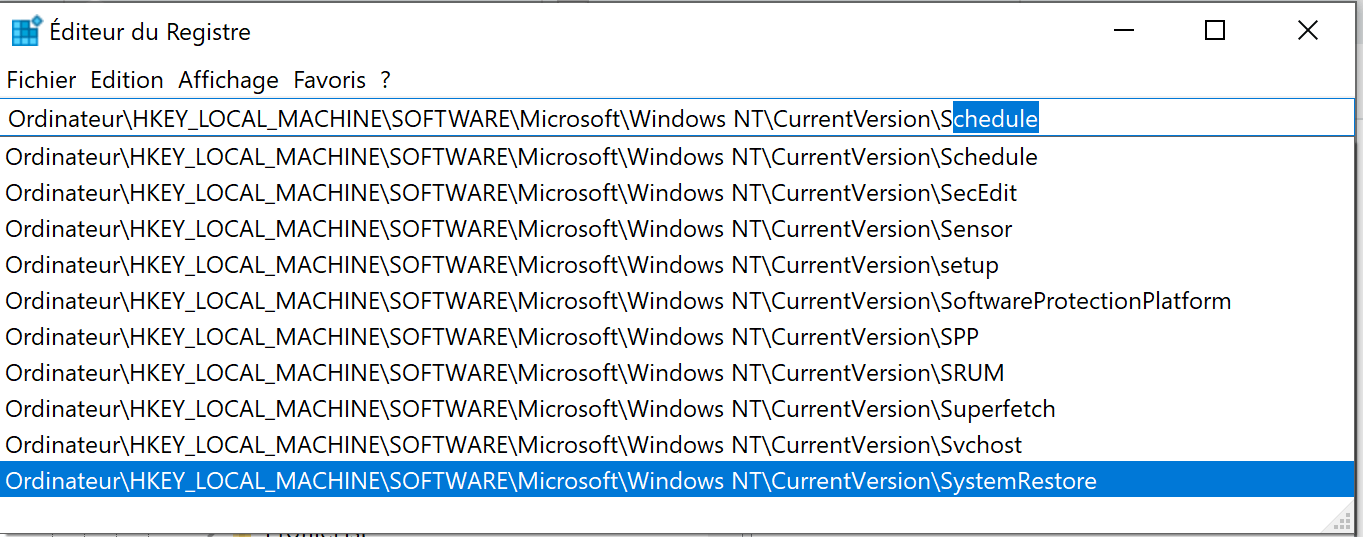Open the ? help menu
1363x537 pixels.
[x=386, y=80]
